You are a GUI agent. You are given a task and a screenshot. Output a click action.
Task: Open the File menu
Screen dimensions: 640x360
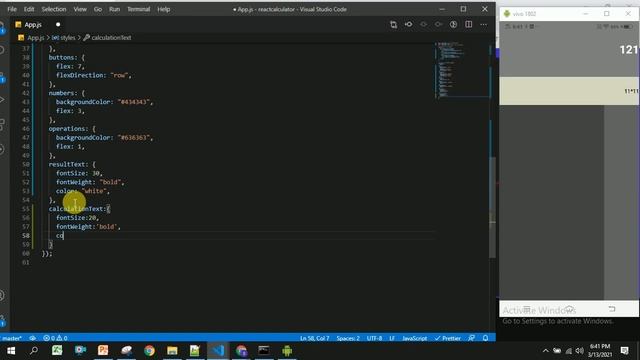click(12, 9)
